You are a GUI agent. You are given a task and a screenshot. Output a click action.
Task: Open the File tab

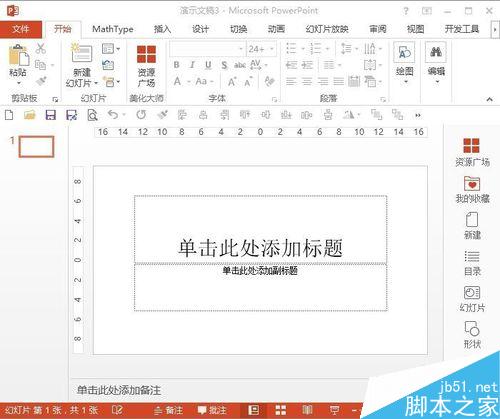pyautogui.click(x=21, y=29)
